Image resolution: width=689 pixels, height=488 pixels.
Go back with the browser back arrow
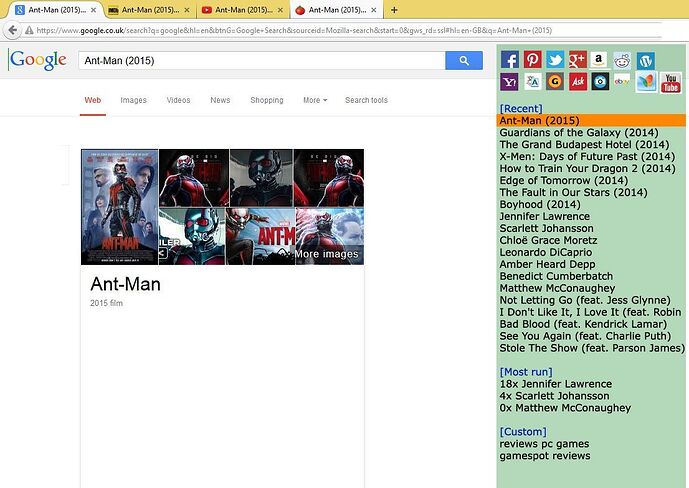(x=13, y=30)
